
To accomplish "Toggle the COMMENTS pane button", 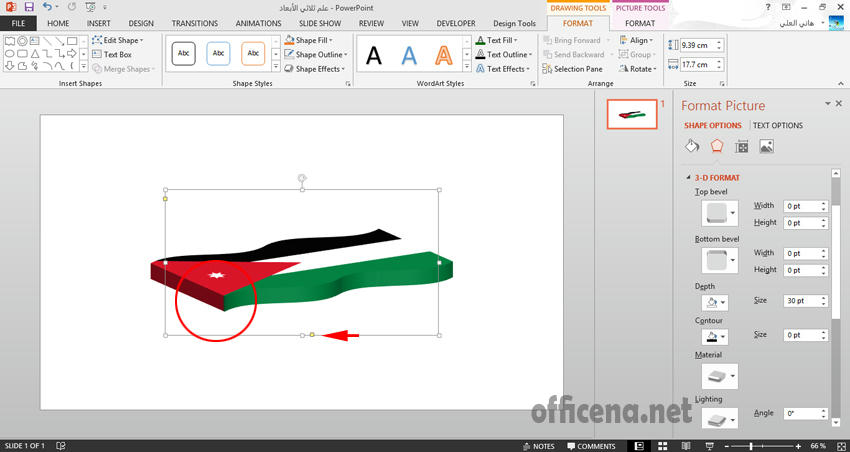I will [591, 446].
